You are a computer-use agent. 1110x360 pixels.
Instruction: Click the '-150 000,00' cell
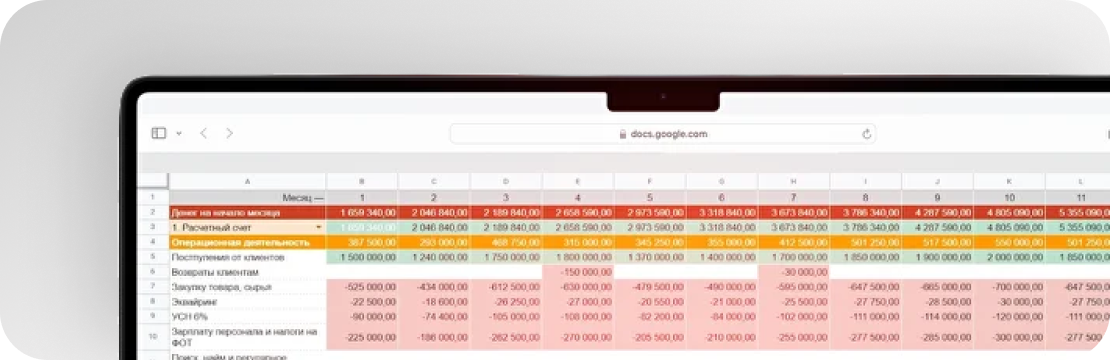[x=578, y=272]
